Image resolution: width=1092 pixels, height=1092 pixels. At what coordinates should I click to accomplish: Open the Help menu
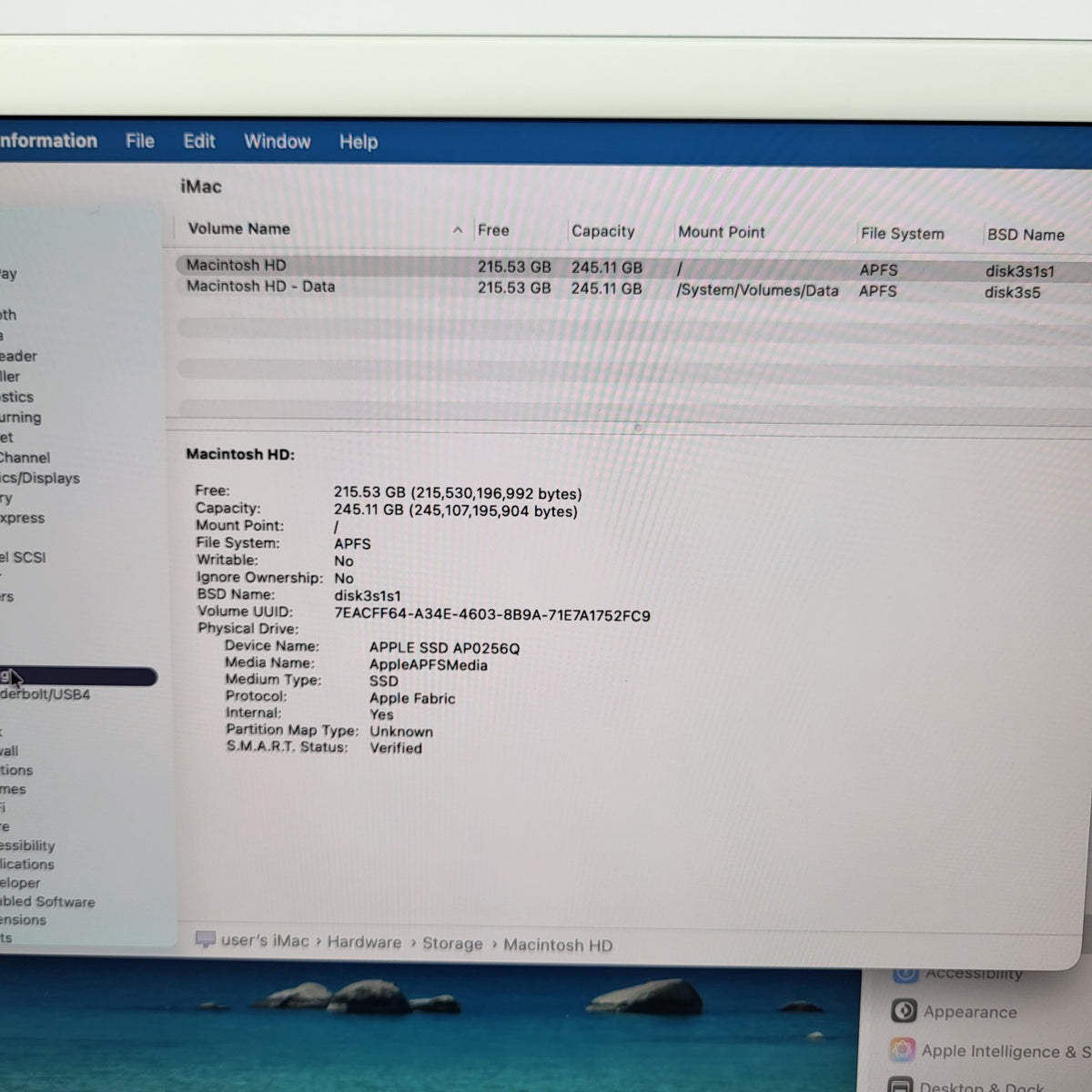click(359, 142)
